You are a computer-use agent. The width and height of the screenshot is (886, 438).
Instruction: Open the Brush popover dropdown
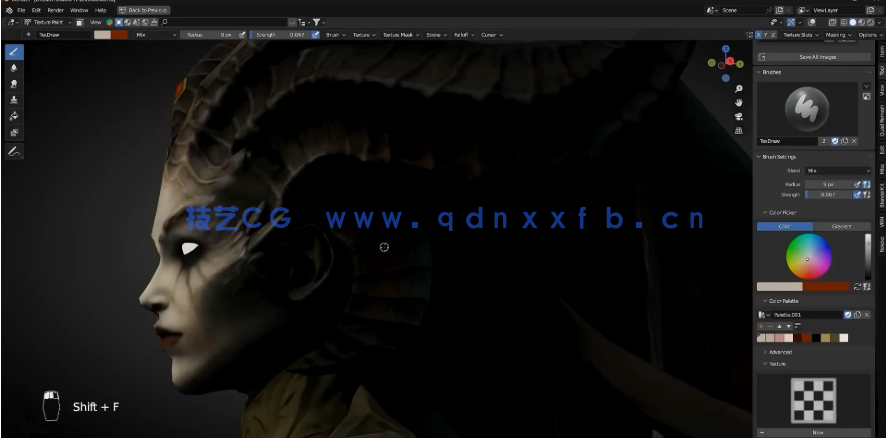pos(335,35)
